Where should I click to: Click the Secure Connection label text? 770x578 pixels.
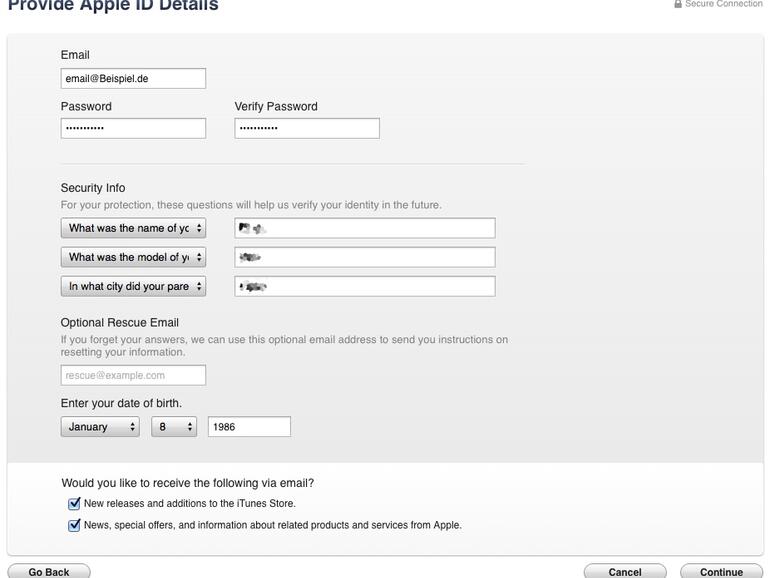724,4
